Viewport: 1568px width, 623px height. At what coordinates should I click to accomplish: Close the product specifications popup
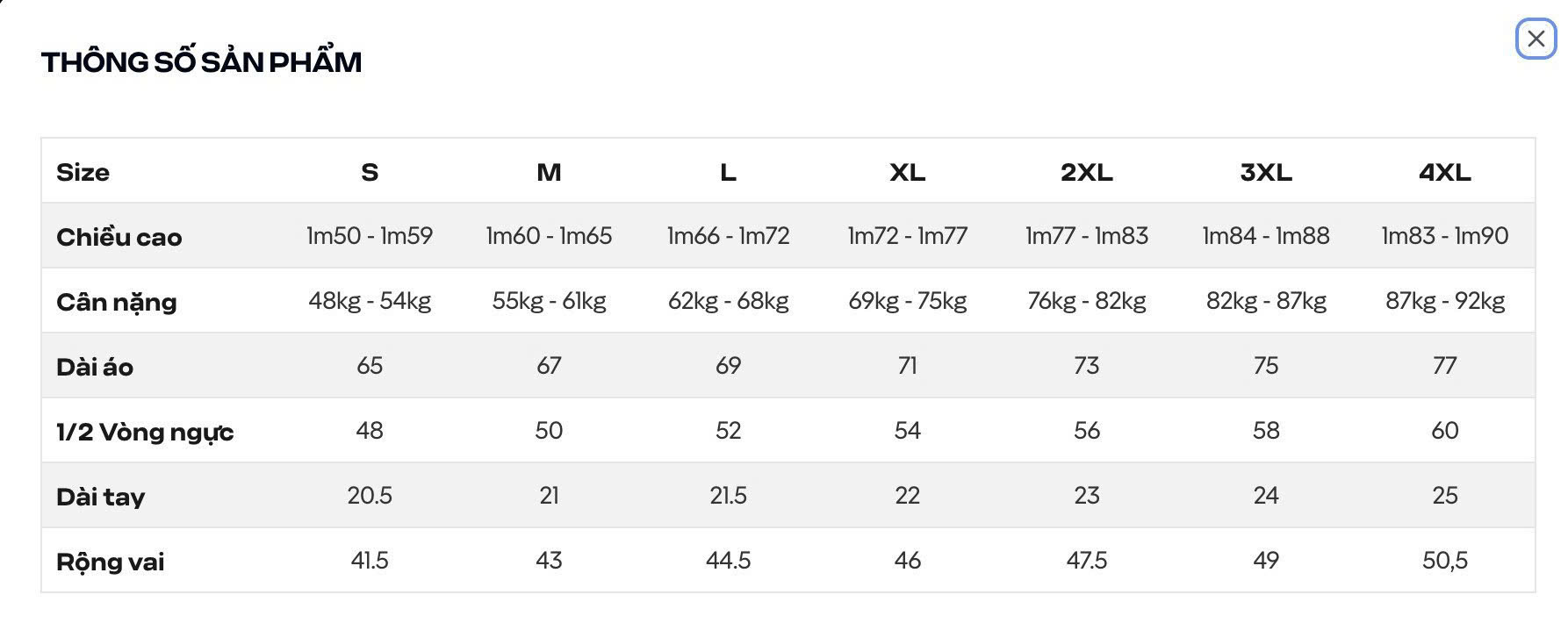(1536, 39)
